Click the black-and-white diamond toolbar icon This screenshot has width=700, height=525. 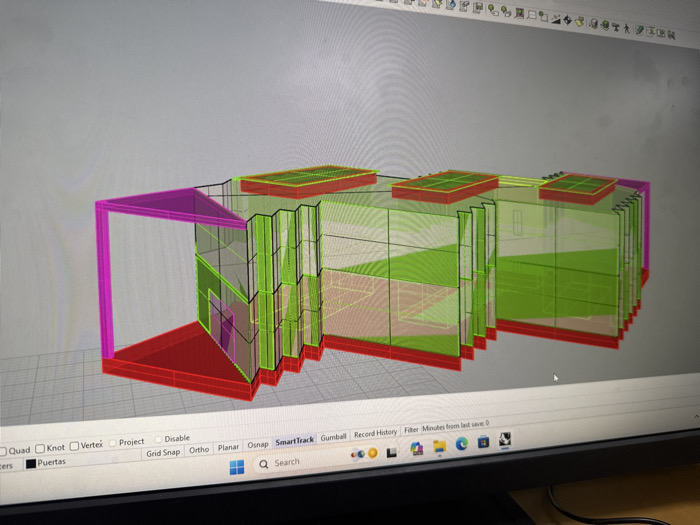click(567, 20)
